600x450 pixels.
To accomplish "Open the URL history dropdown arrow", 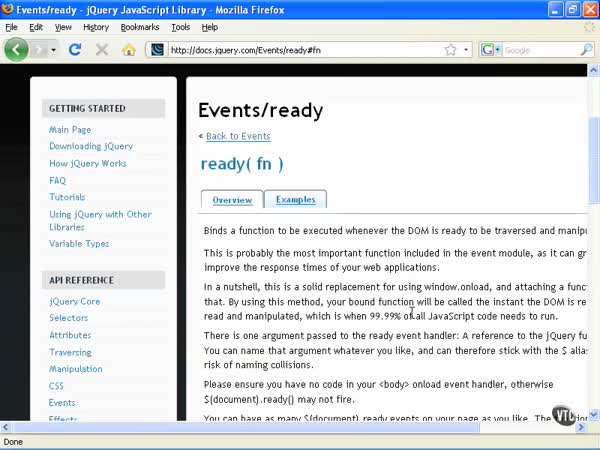I will coord(466,50).
